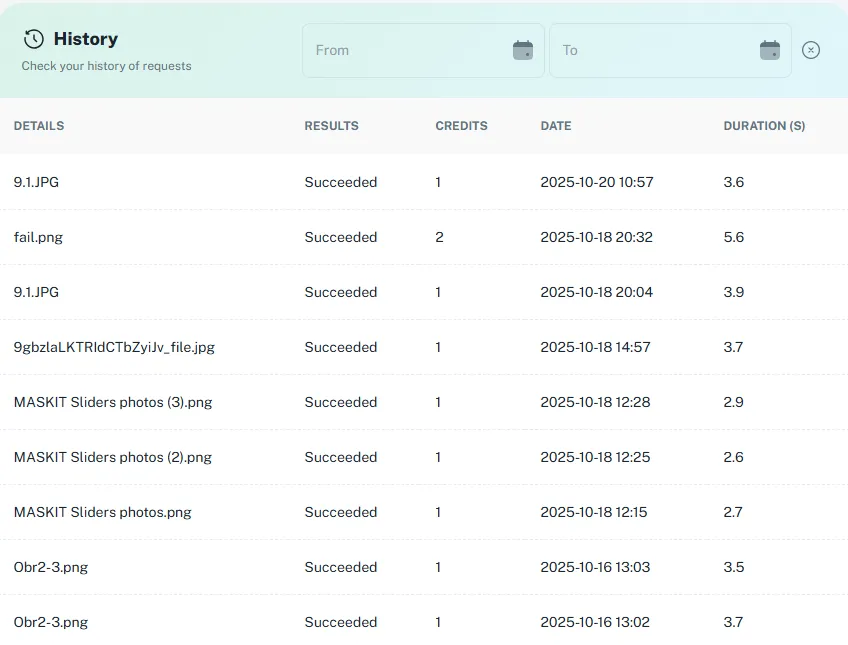Focus the To date input field
This screenshot has width=848, height=645.
[x=670, y=50]
